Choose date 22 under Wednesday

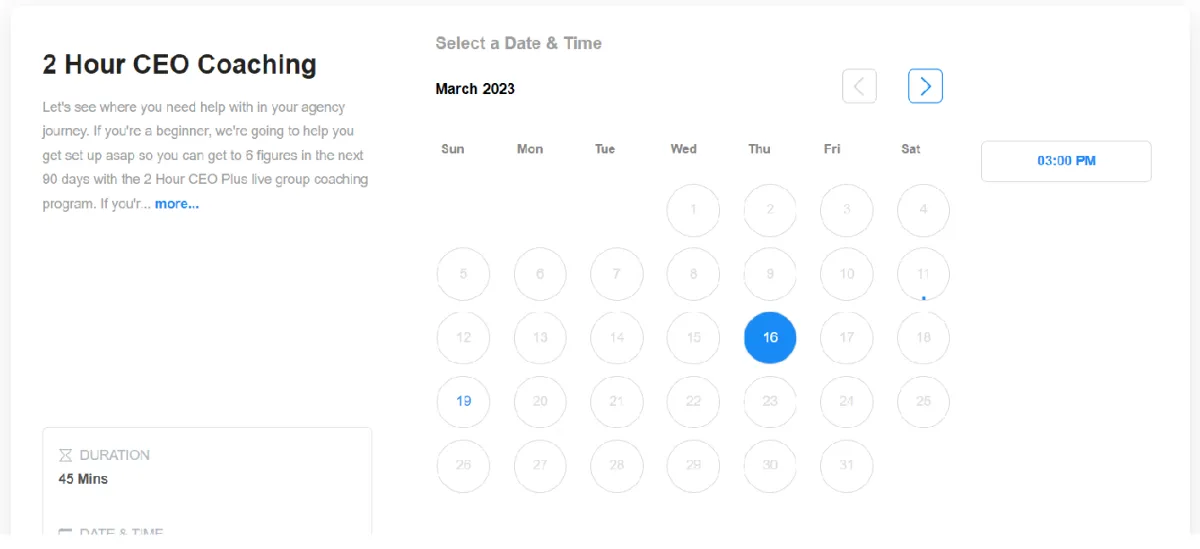pos(693,402)
